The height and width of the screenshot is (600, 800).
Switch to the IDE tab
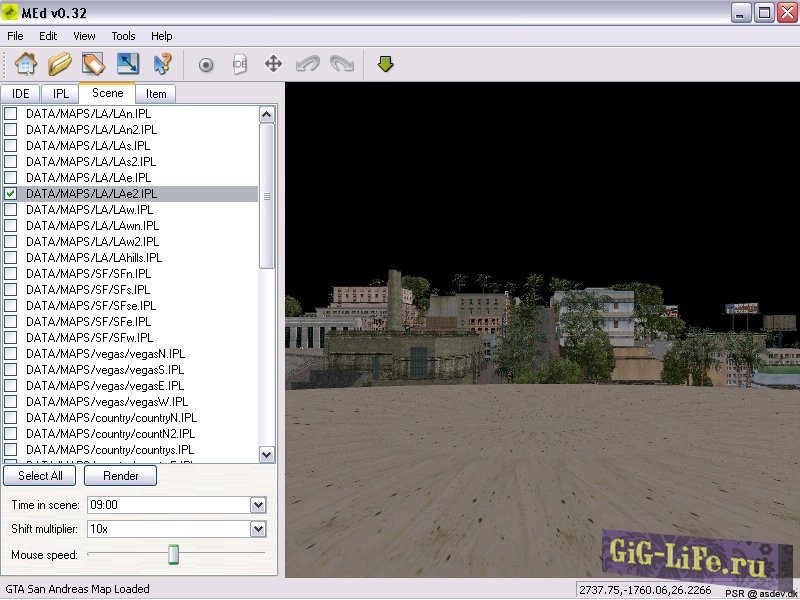click(20, 93)
